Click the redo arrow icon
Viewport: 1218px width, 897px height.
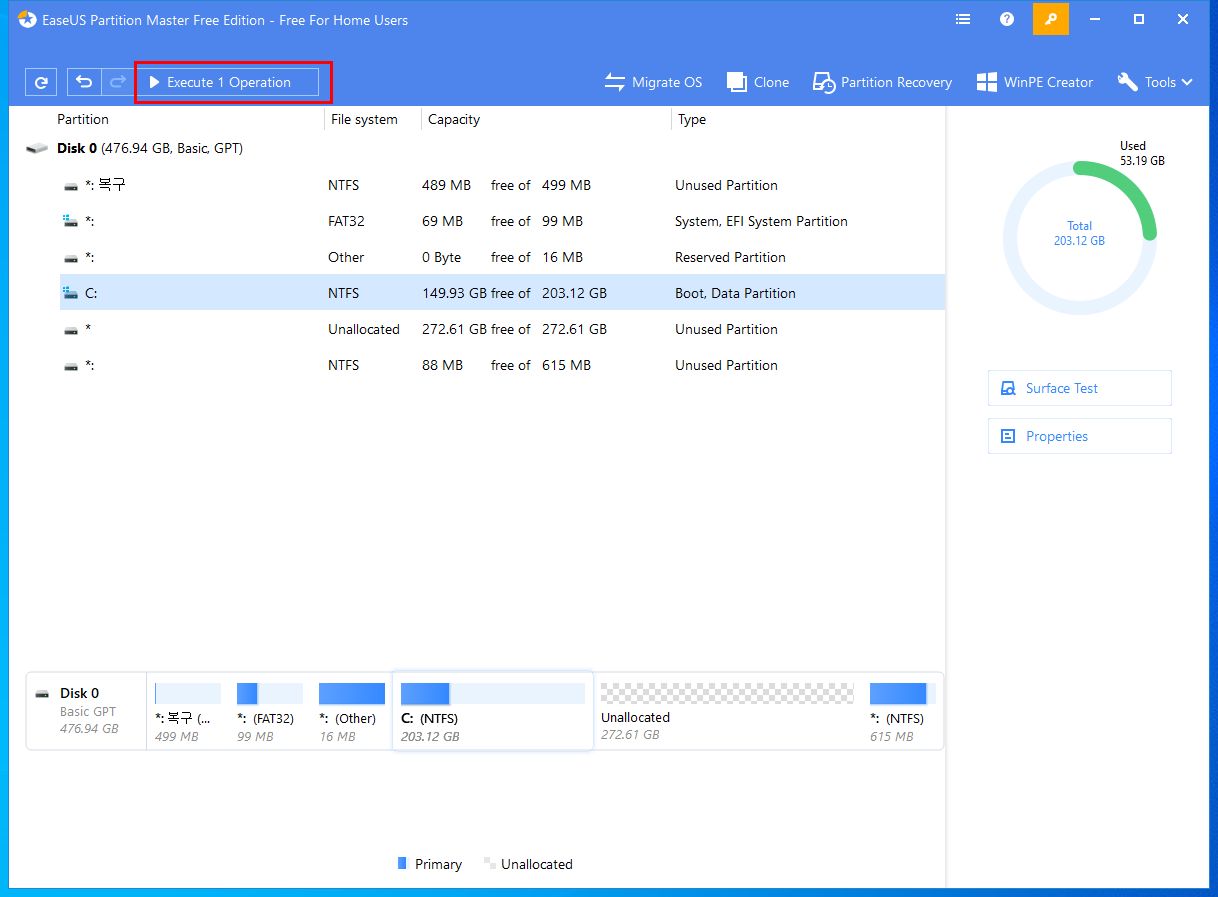point(117,82)
